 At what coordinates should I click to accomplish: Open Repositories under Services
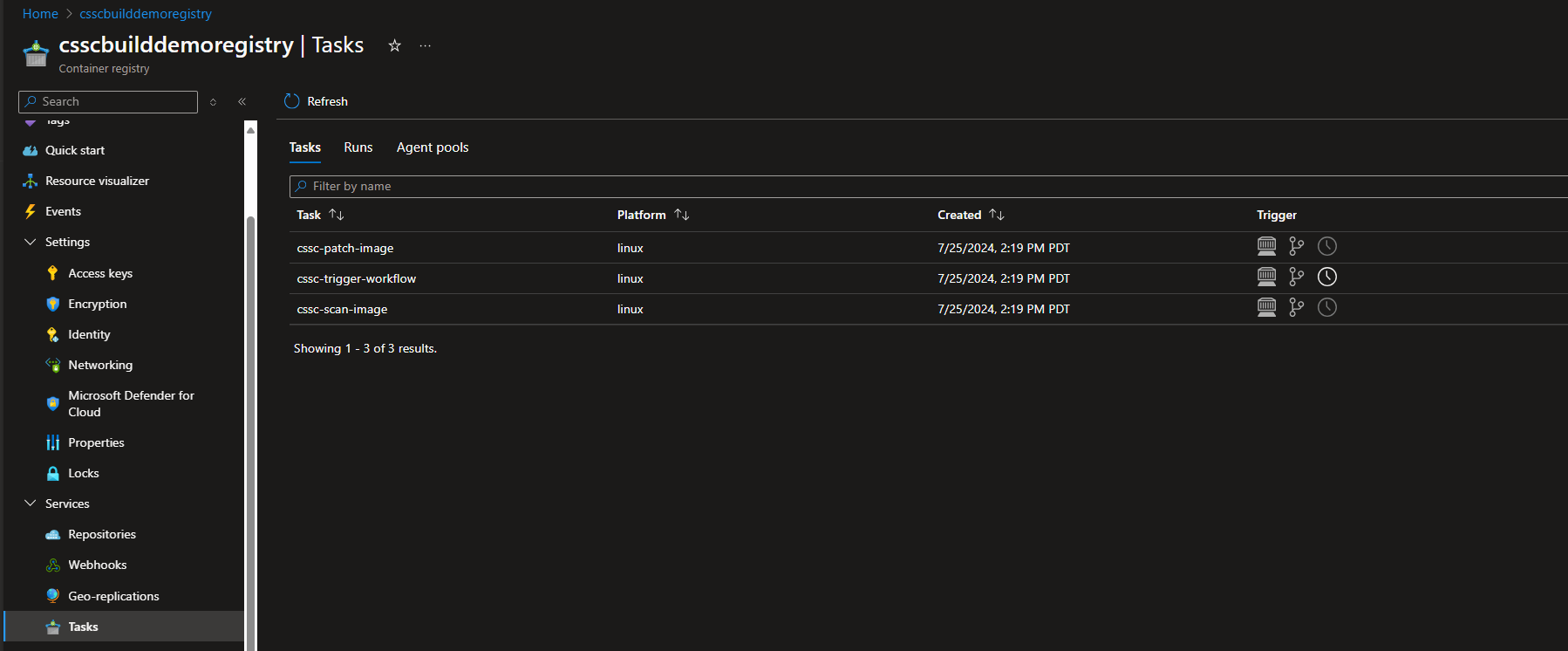[x=102, y=534]
